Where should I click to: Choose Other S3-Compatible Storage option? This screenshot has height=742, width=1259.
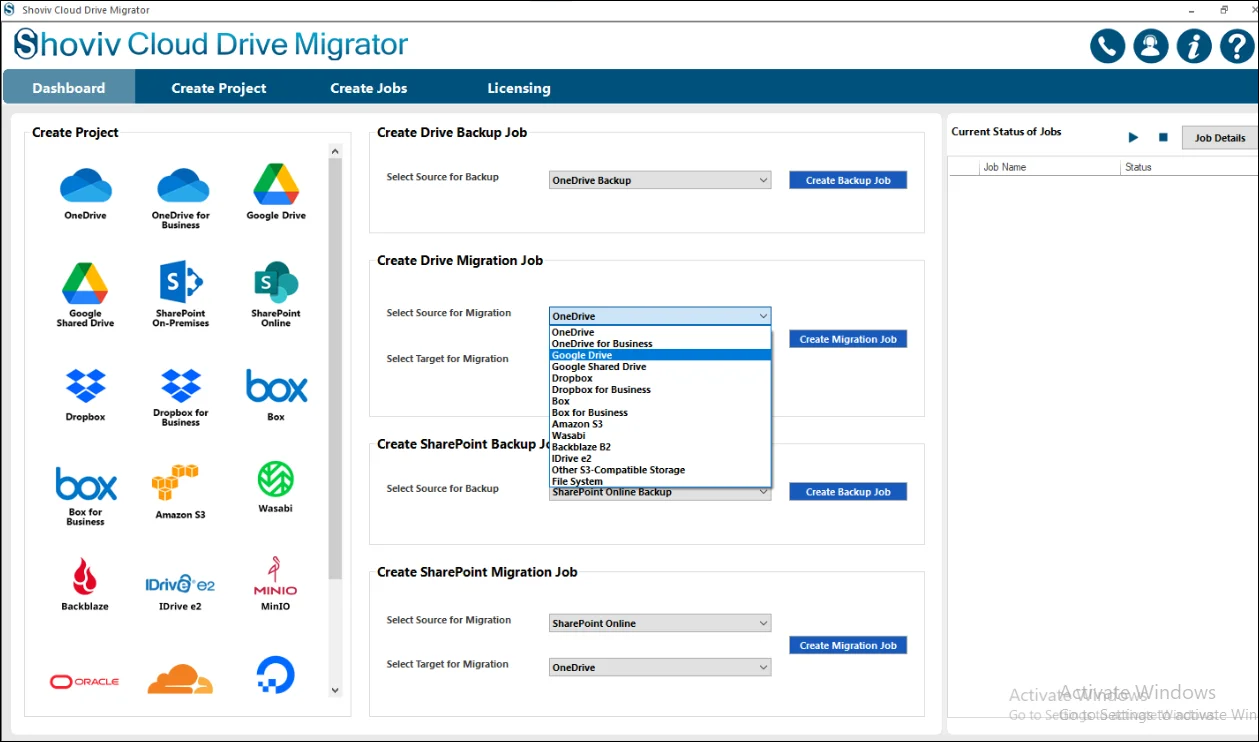pos(660,470)
